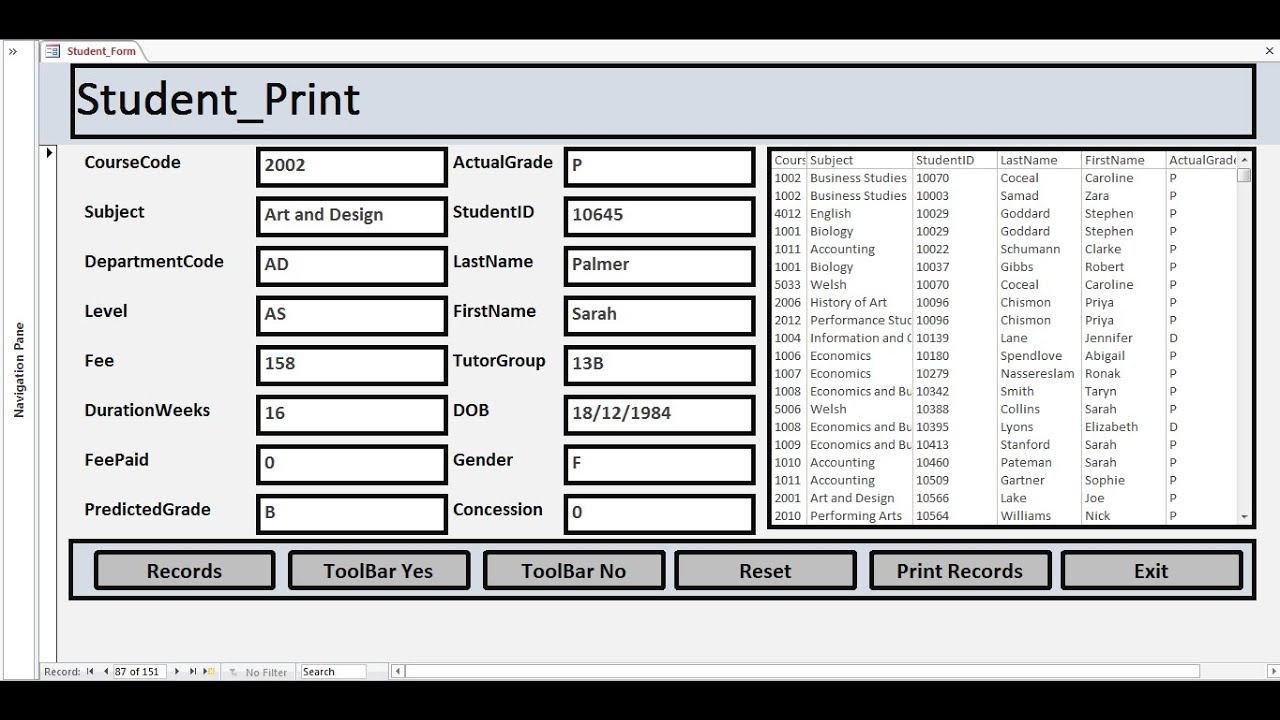Image resolution: width=1280 pixels, height=720 pixels.
Task: Click the Reset button
Action: (765, 571)
